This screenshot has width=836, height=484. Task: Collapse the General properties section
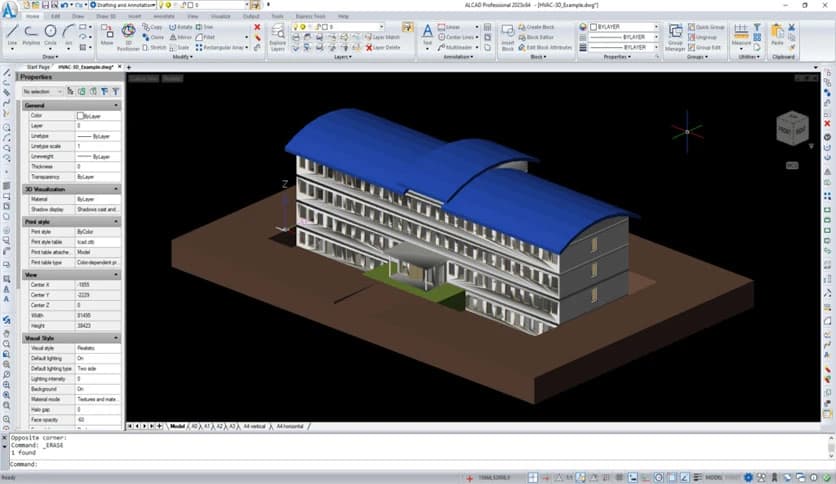pyautogui.click(x=117, y=105)
